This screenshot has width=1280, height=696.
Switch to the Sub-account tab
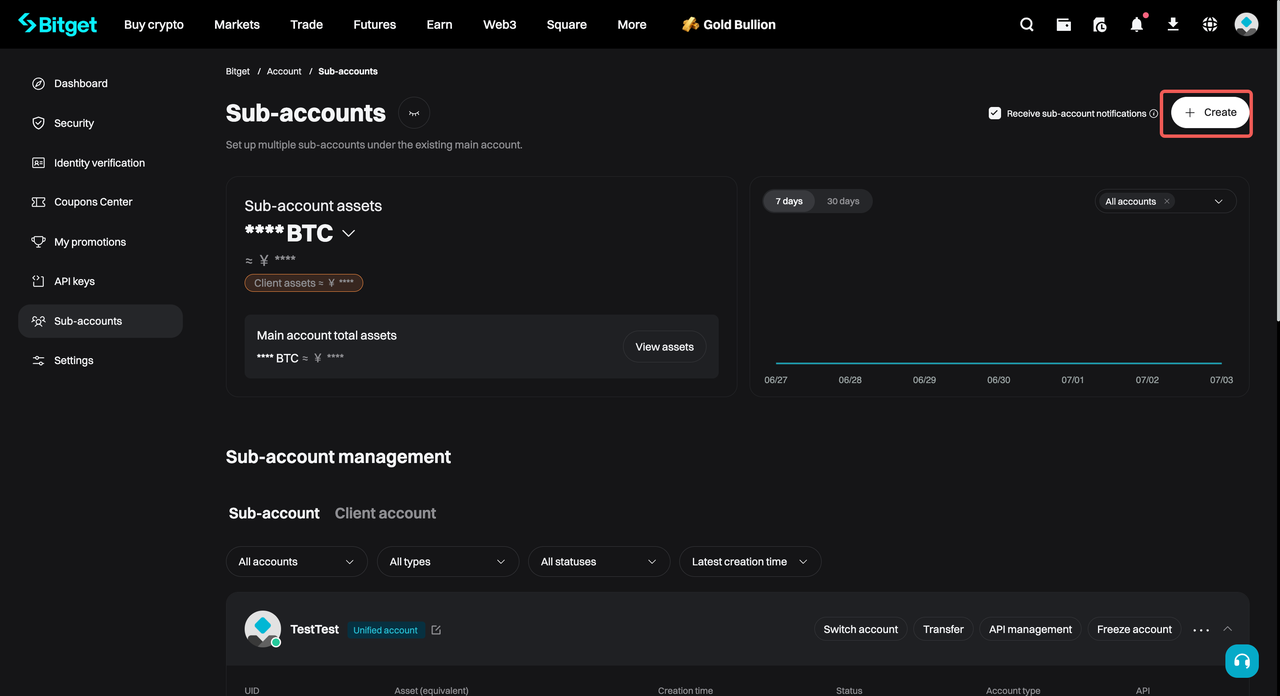[274, 513]
